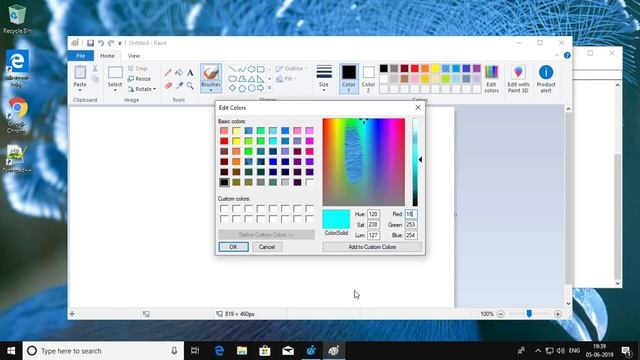Zoom out with the minus button
The width and height of the screenshot is (640, 360).
(x=500, y=314)
